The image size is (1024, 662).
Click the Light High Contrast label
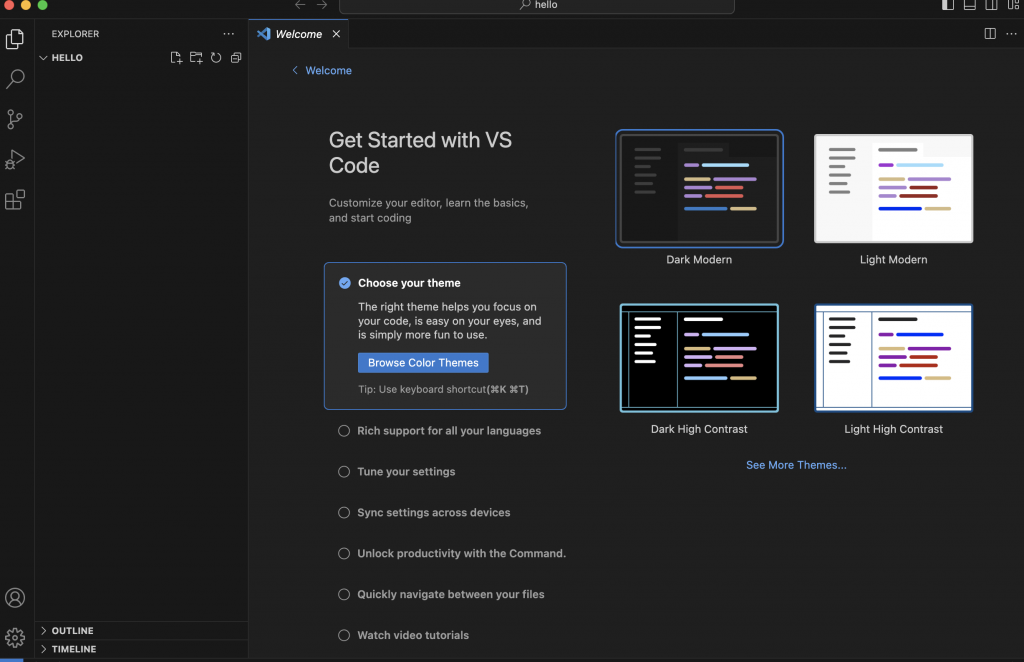(x=893, y=429)
